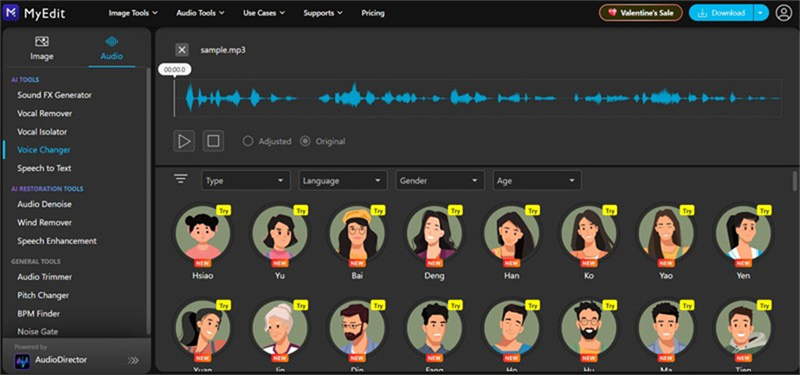
Task: Click Try badge on Yen voice
Action: tap(764, 210)
